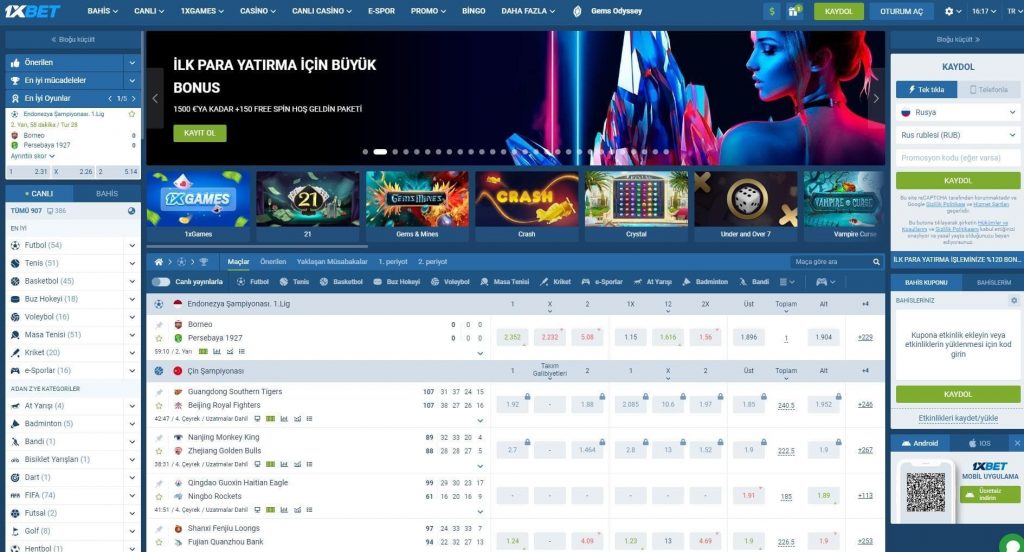Favorite Persebaya 1927 match star
This screenshot has width=1024, height=552.
coord(159,338)
